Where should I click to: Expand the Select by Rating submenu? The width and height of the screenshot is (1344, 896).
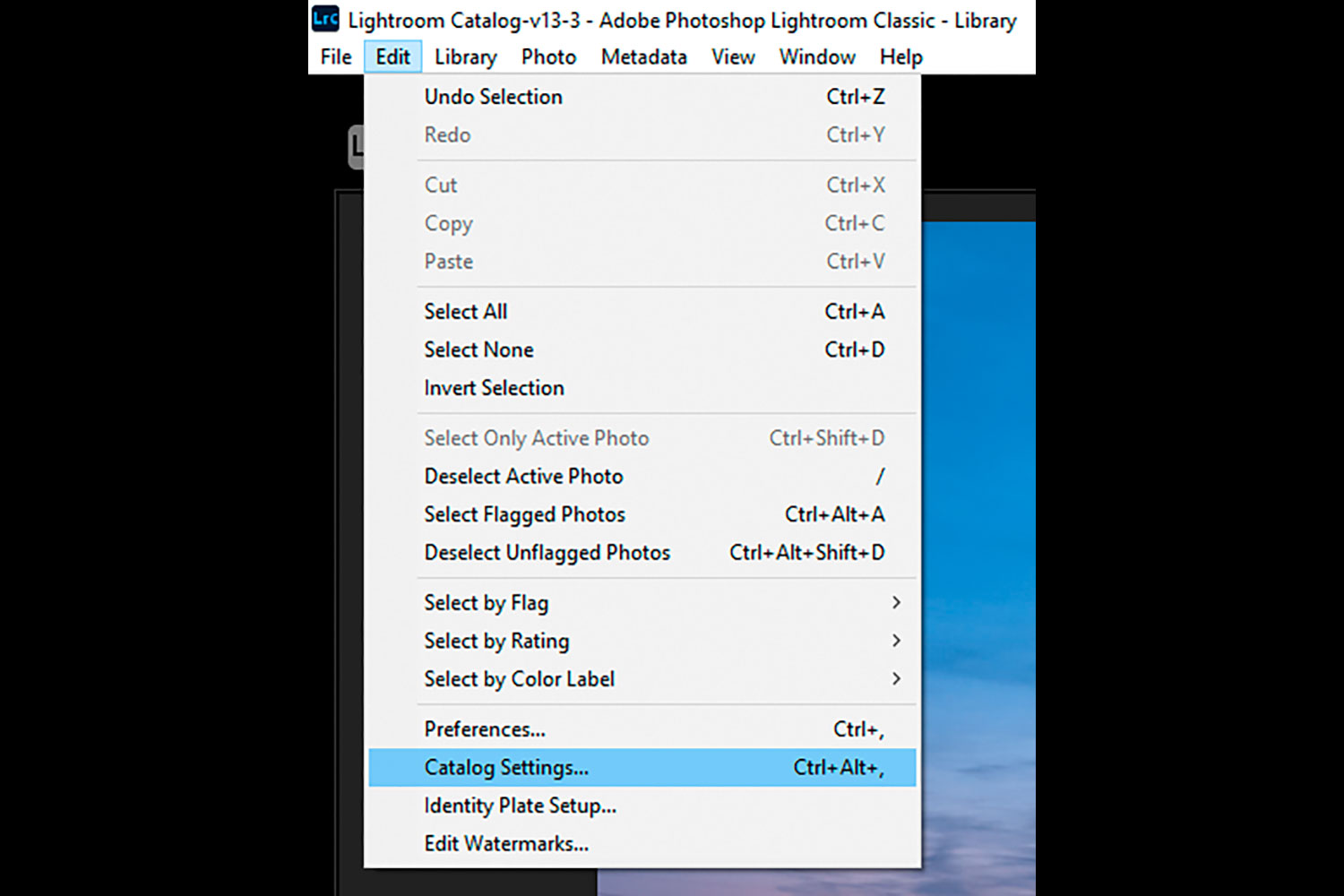pos(496,642)
